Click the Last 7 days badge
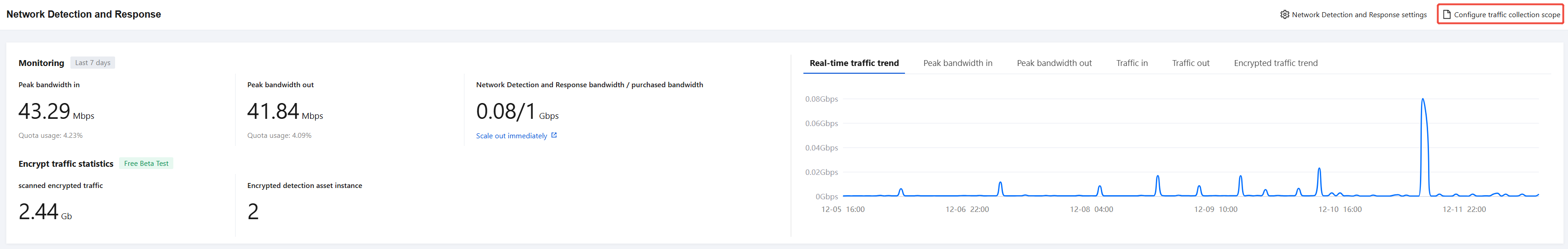The height and width of the screenshot is (249, 1568). (93, 63)
